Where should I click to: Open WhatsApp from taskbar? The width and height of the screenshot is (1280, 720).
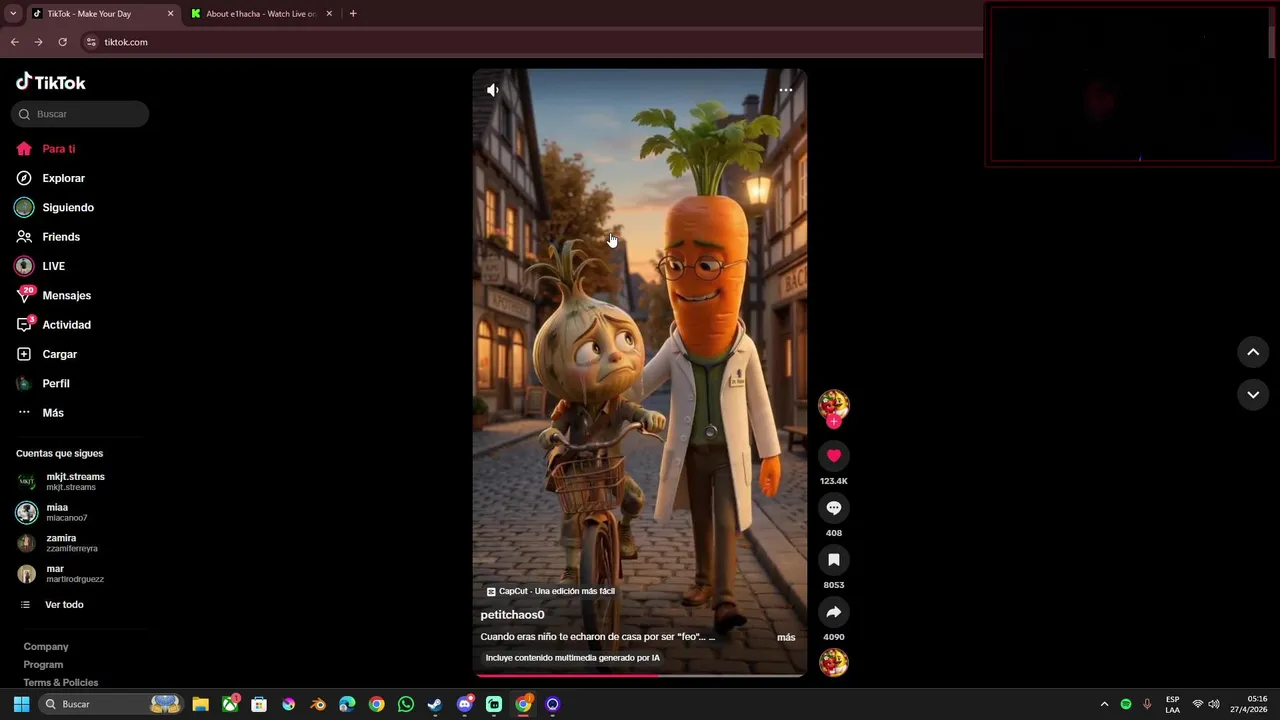(405, 704)
